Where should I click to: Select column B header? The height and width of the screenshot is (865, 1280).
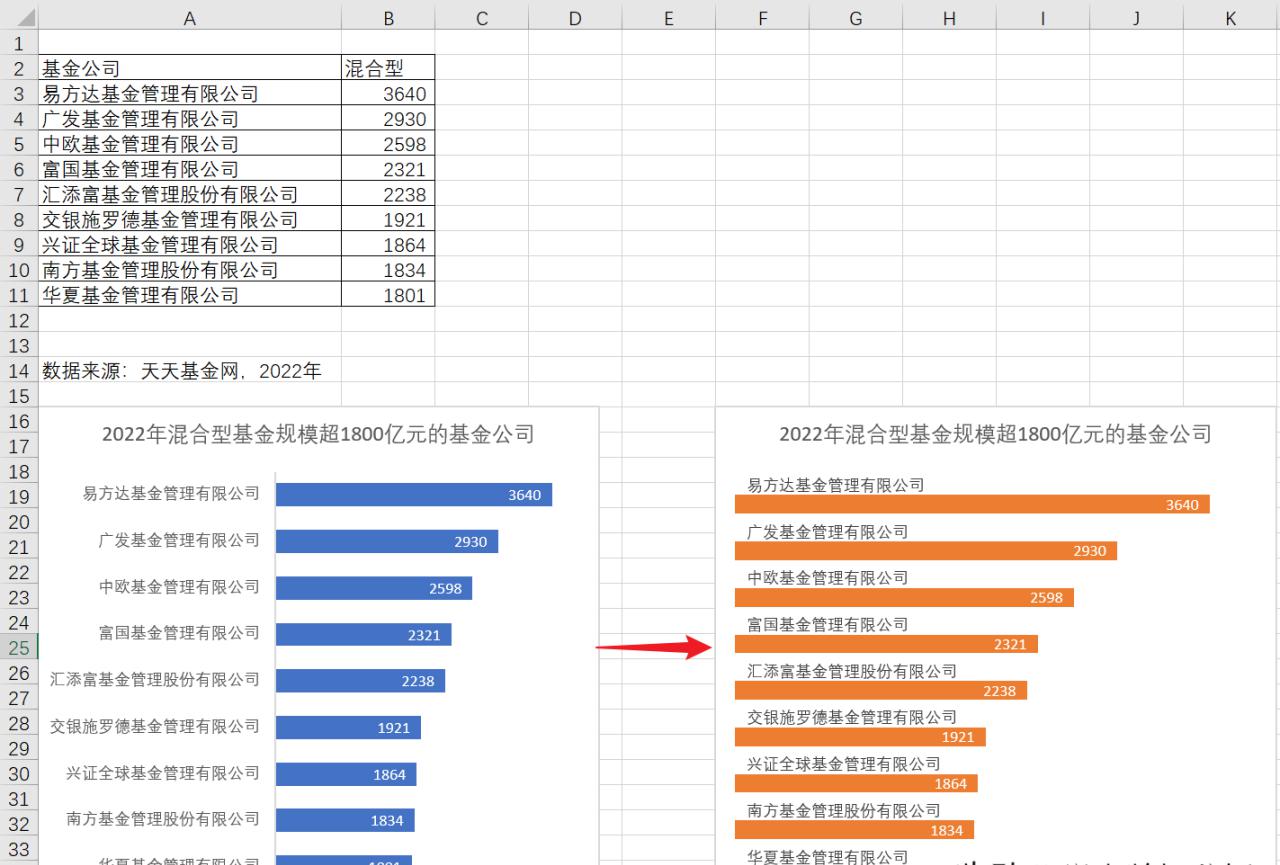click(388, 19)
